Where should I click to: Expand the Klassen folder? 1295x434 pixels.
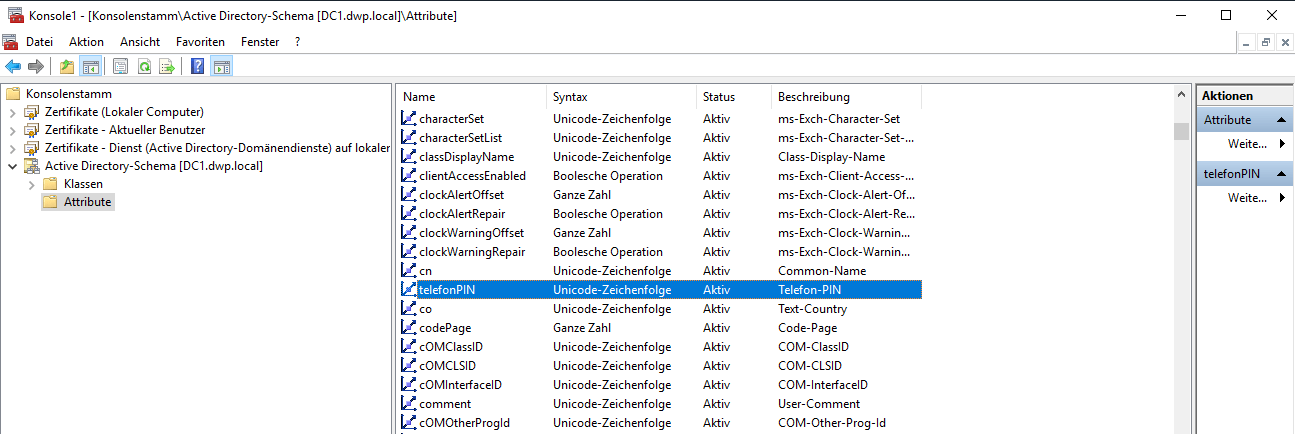click(x=31, y=184)
